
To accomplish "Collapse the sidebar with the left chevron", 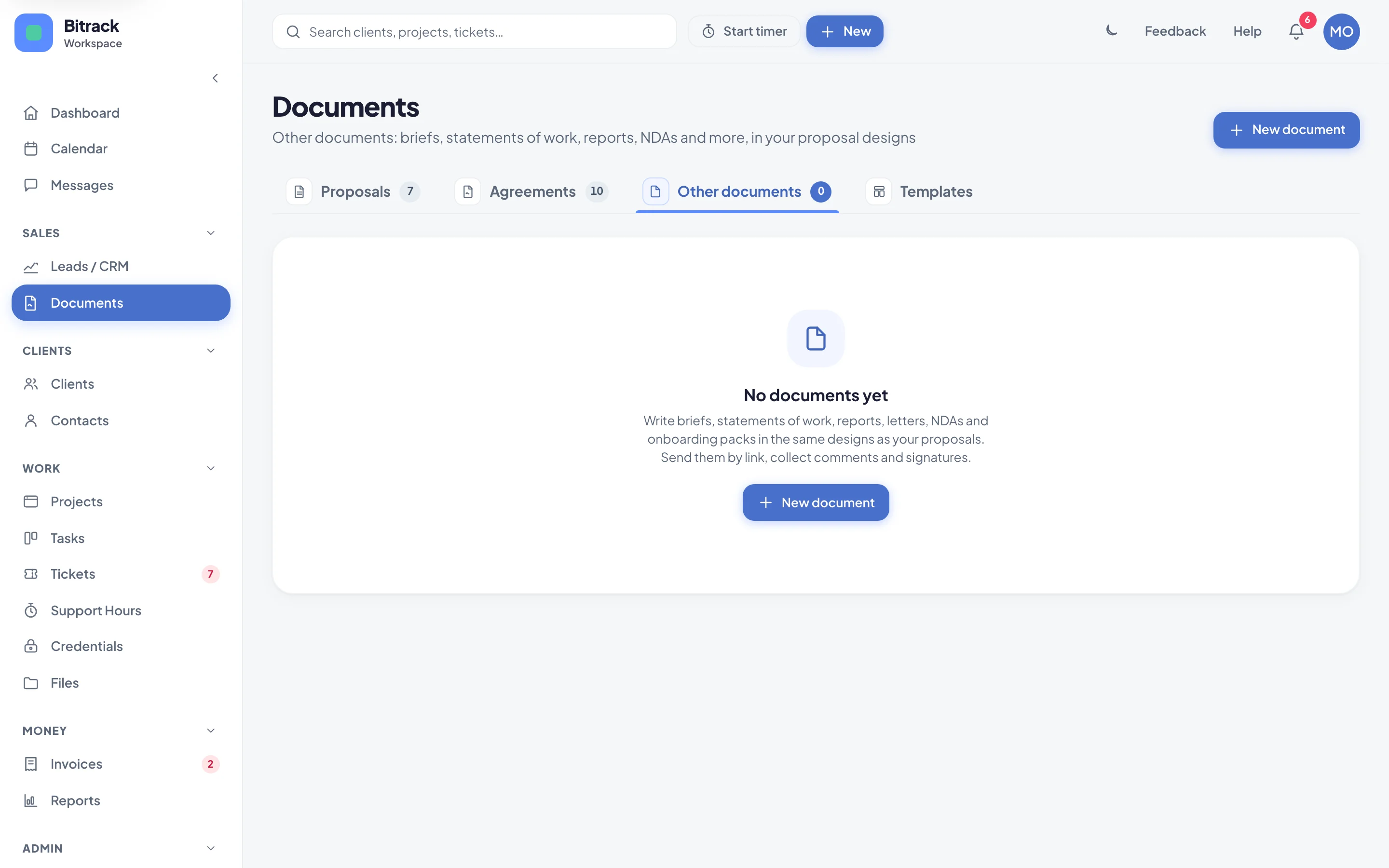I will point(215,78).
